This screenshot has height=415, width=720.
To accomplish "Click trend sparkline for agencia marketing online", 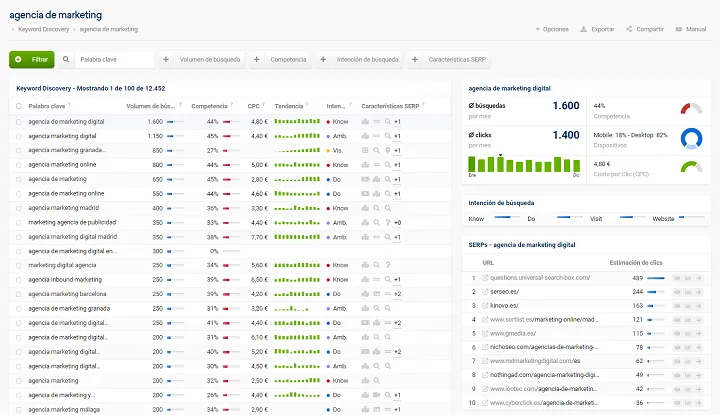I will point(297,165).
